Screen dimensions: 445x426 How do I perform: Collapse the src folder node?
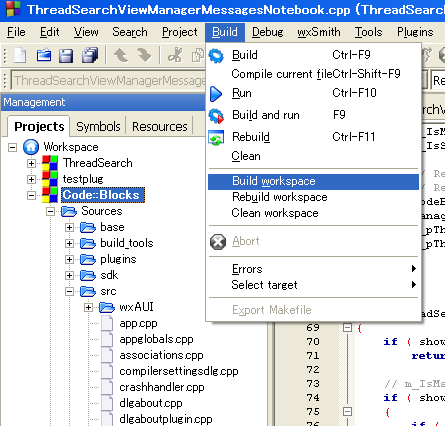pyautogui.click(x=69, y=291)
